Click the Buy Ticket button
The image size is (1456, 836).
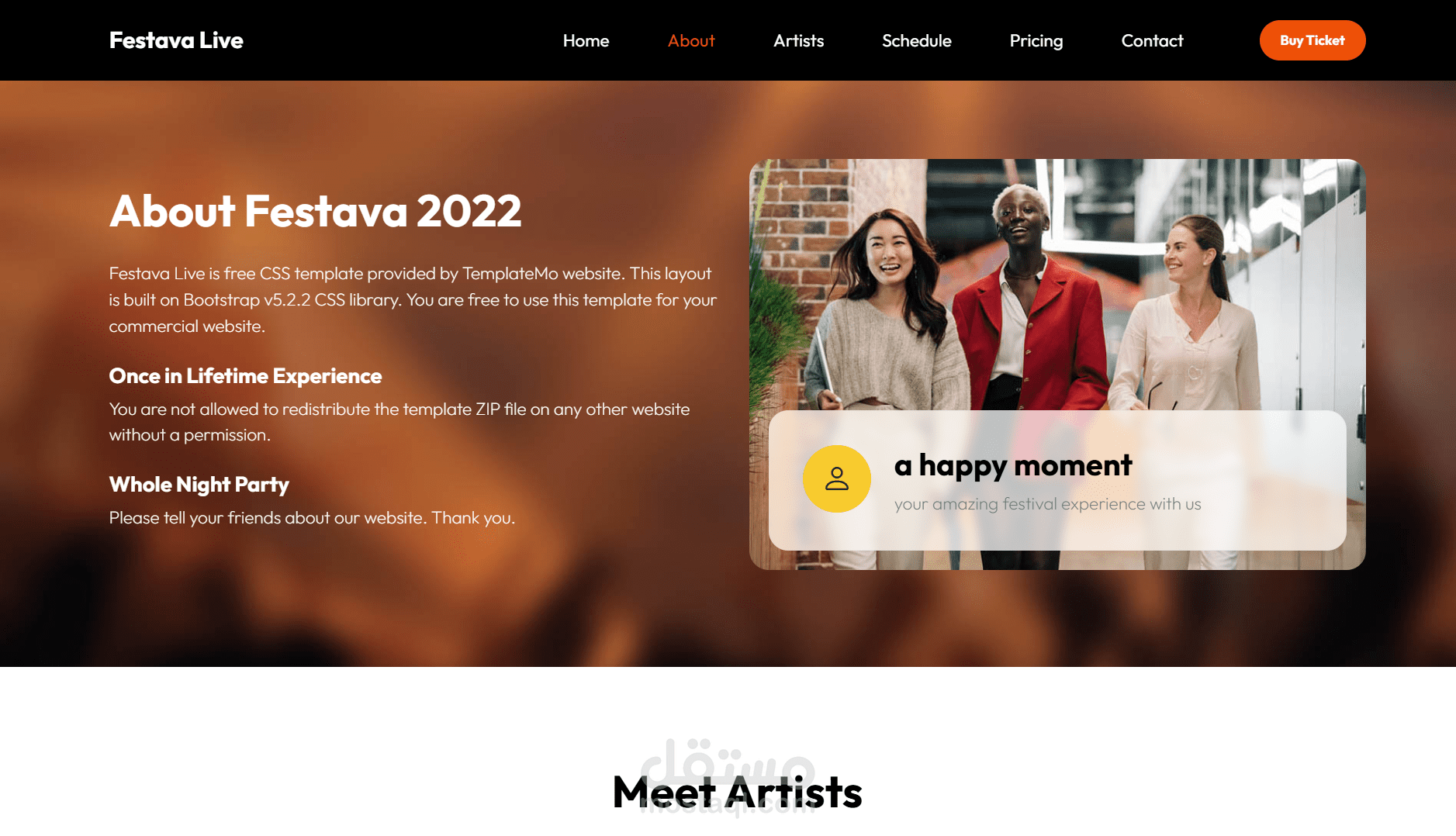pos(1312,40)
